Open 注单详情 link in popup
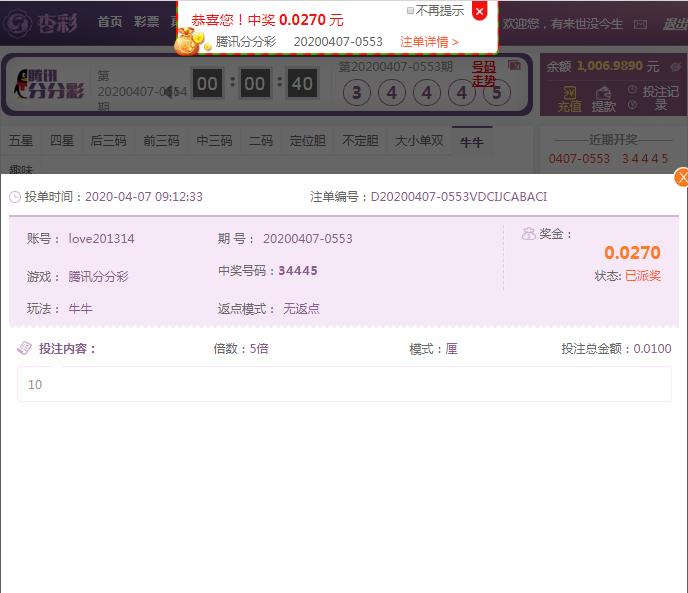Viewport: 688px width, 593px height. 429,42
